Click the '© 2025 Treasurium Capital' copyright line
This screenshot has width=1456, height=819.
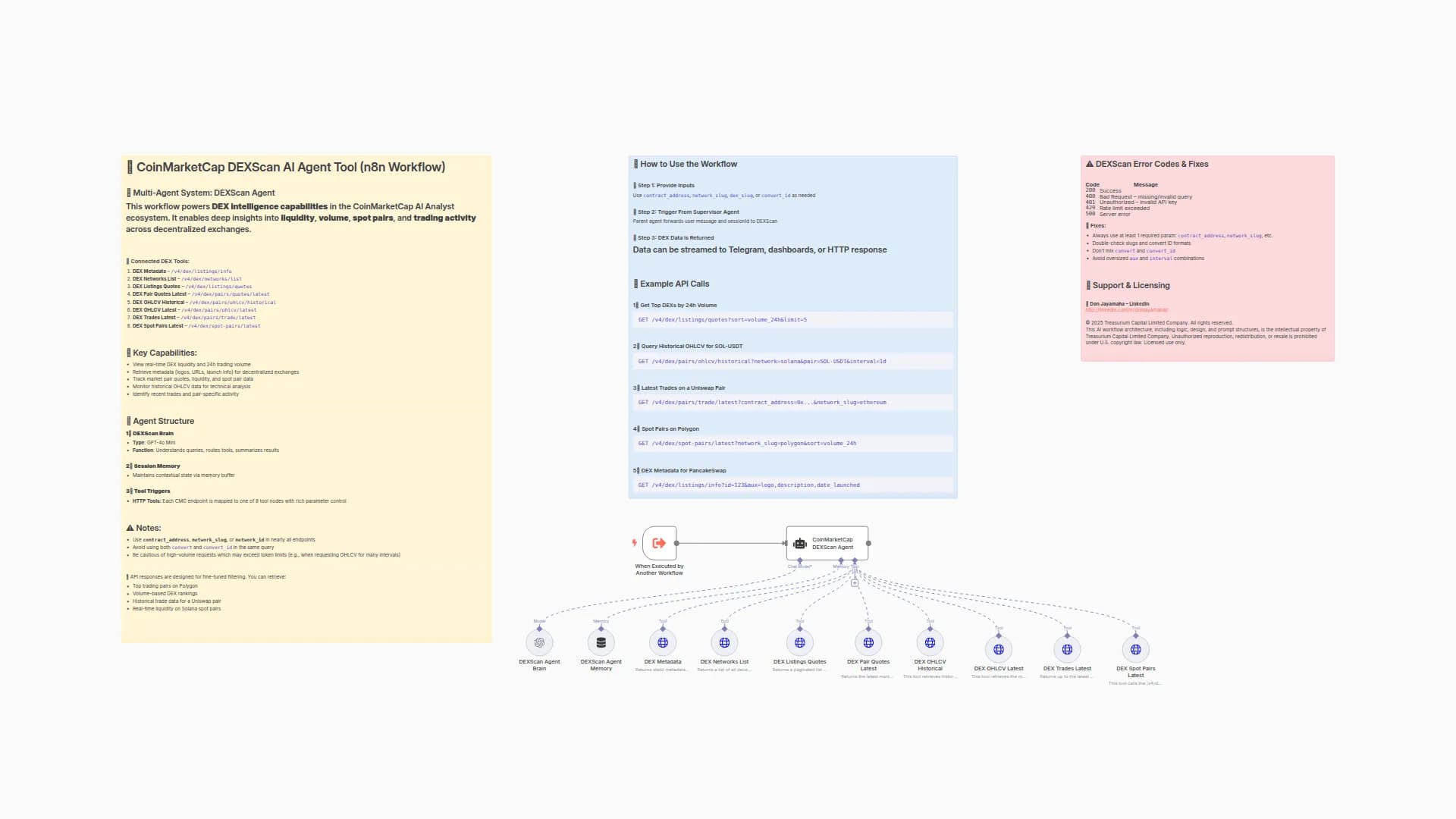1159,322
